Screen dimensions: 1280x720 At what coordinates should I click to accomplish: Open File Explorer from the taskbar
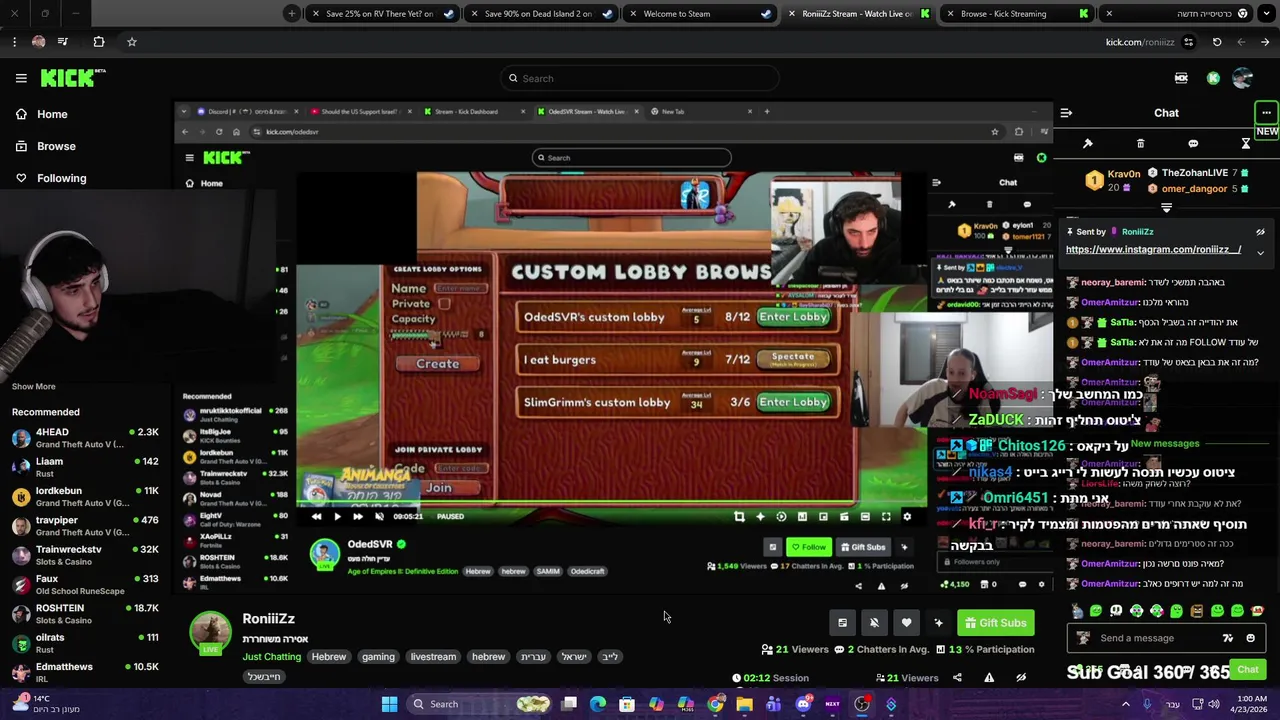pos(744,704)
